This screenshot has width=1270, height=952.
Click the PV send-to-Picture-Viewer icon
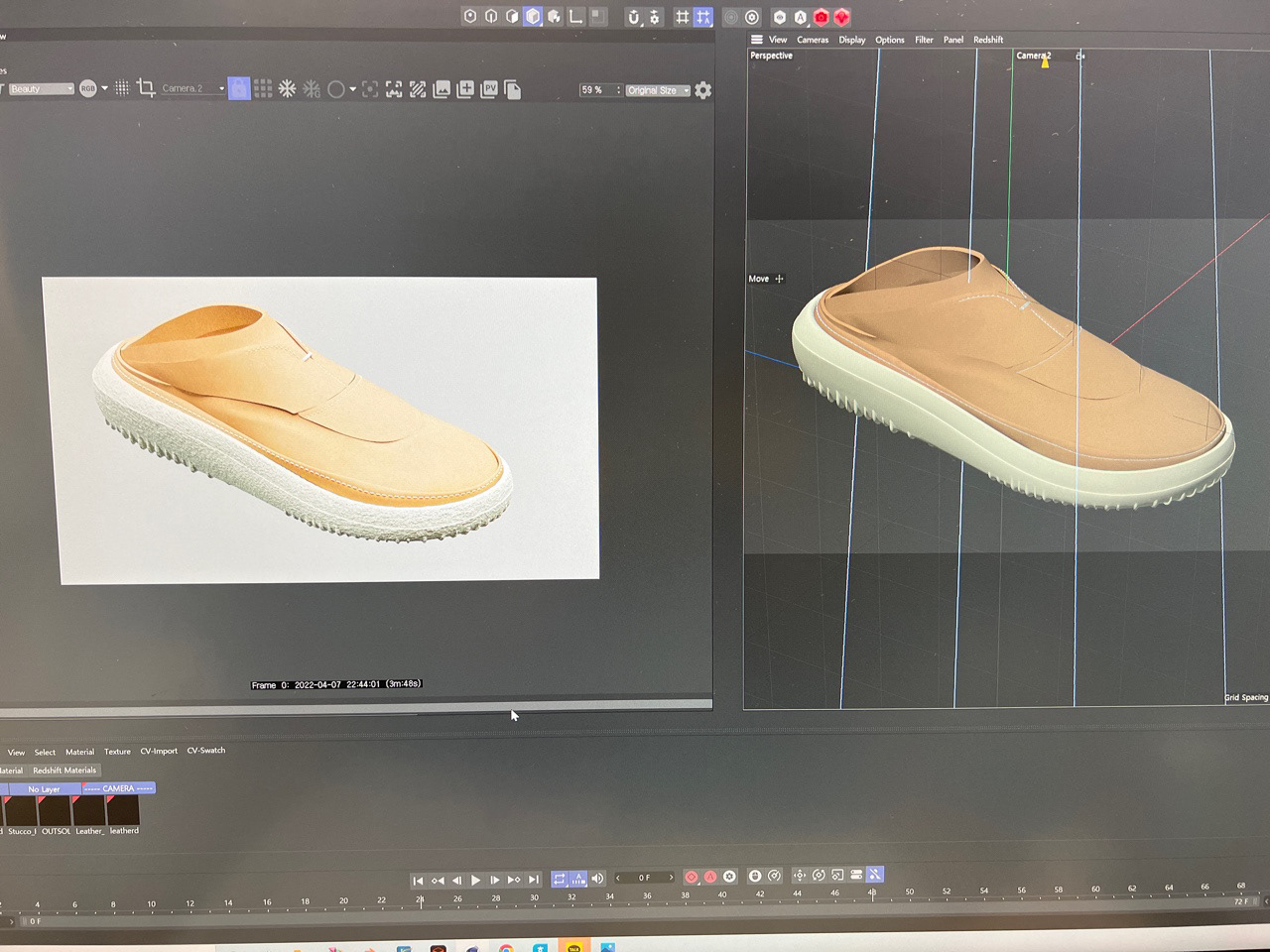point(489,88)
